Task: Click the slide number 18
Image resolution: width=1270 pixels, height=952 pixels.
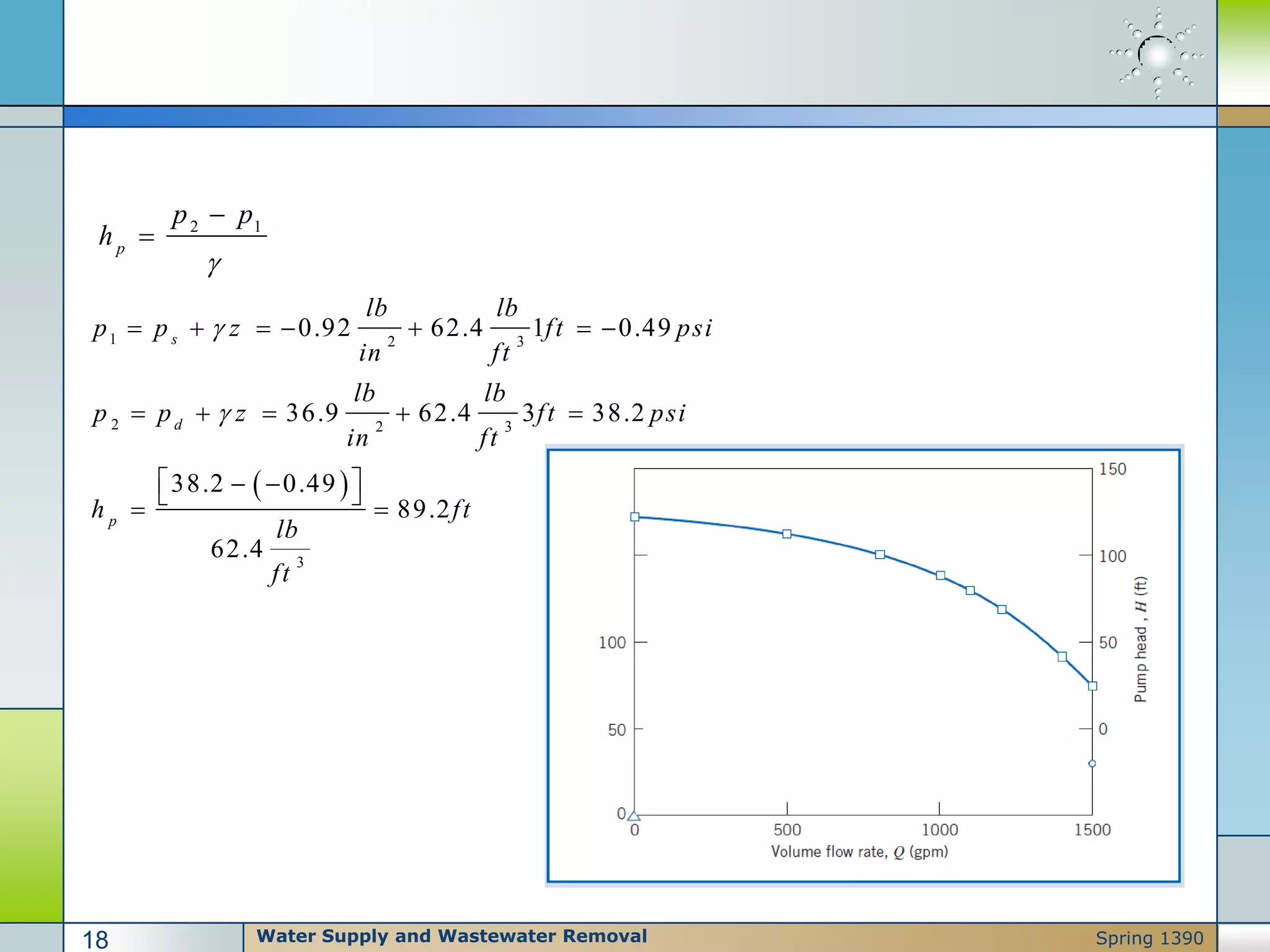Action: 95,940
